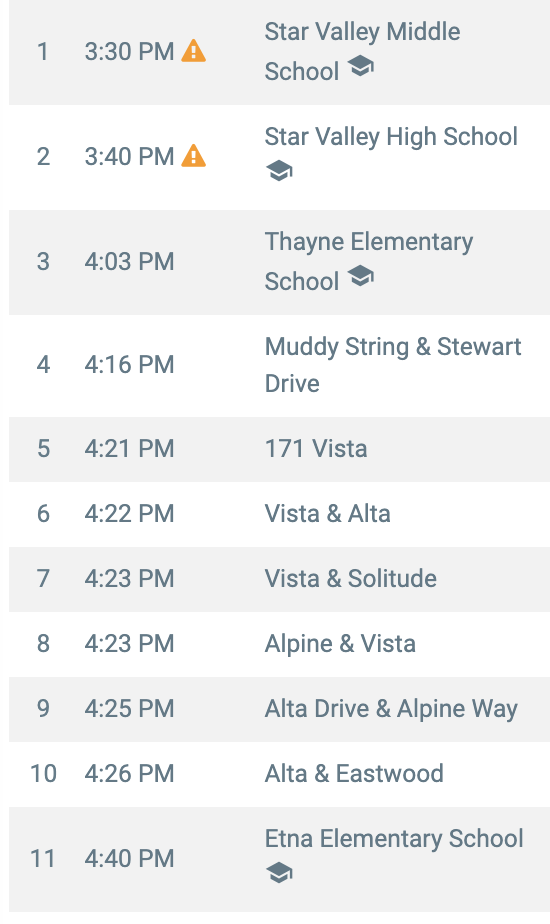Open Alta Drive & Alpine Way stop
This screenshot has height=924, width=550.
click(279, 709)
